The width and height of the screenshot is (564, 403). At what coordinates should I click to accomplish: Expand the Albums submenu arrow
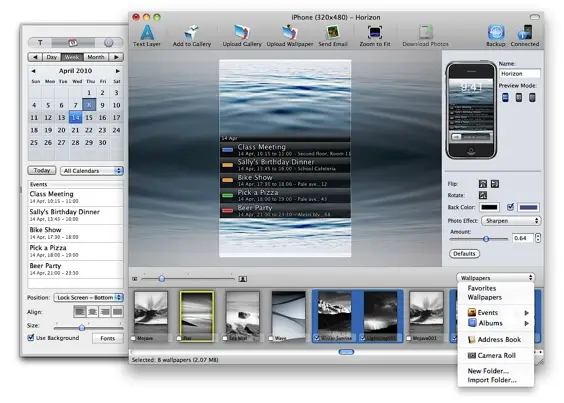tap(527, 323)
